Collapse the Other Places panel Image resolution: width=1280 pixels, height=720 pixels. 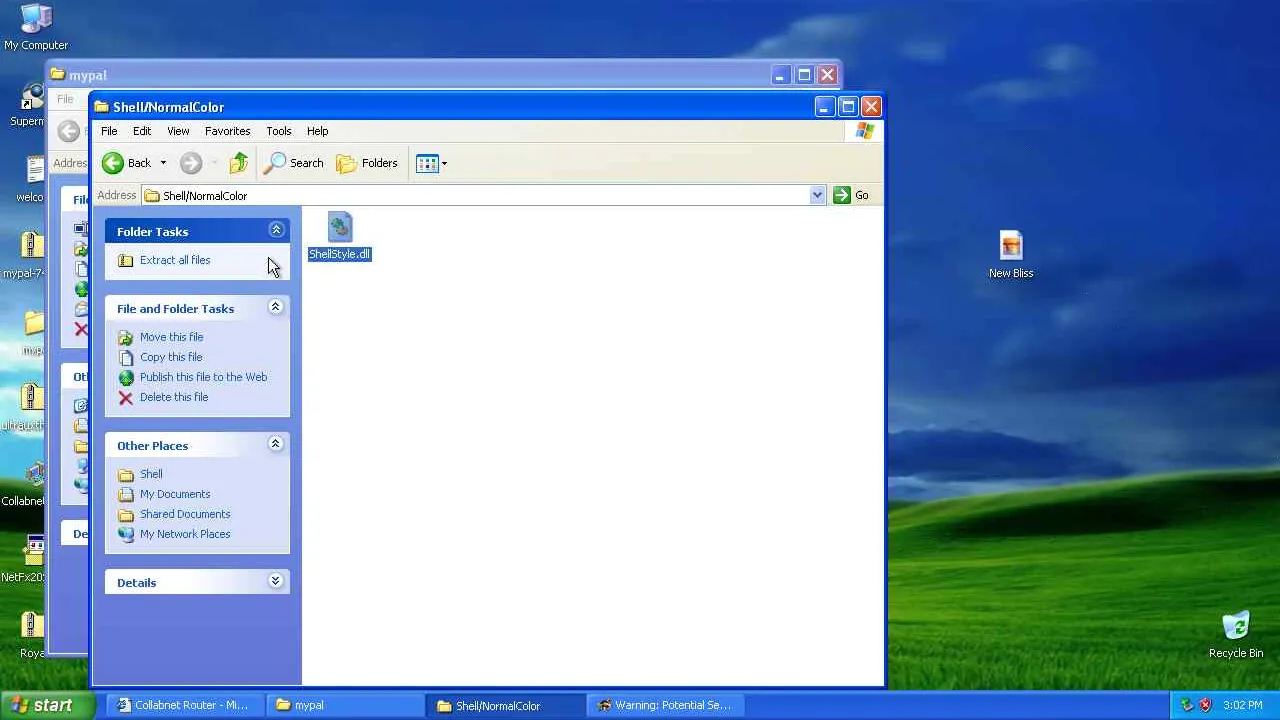pos(276,444)
